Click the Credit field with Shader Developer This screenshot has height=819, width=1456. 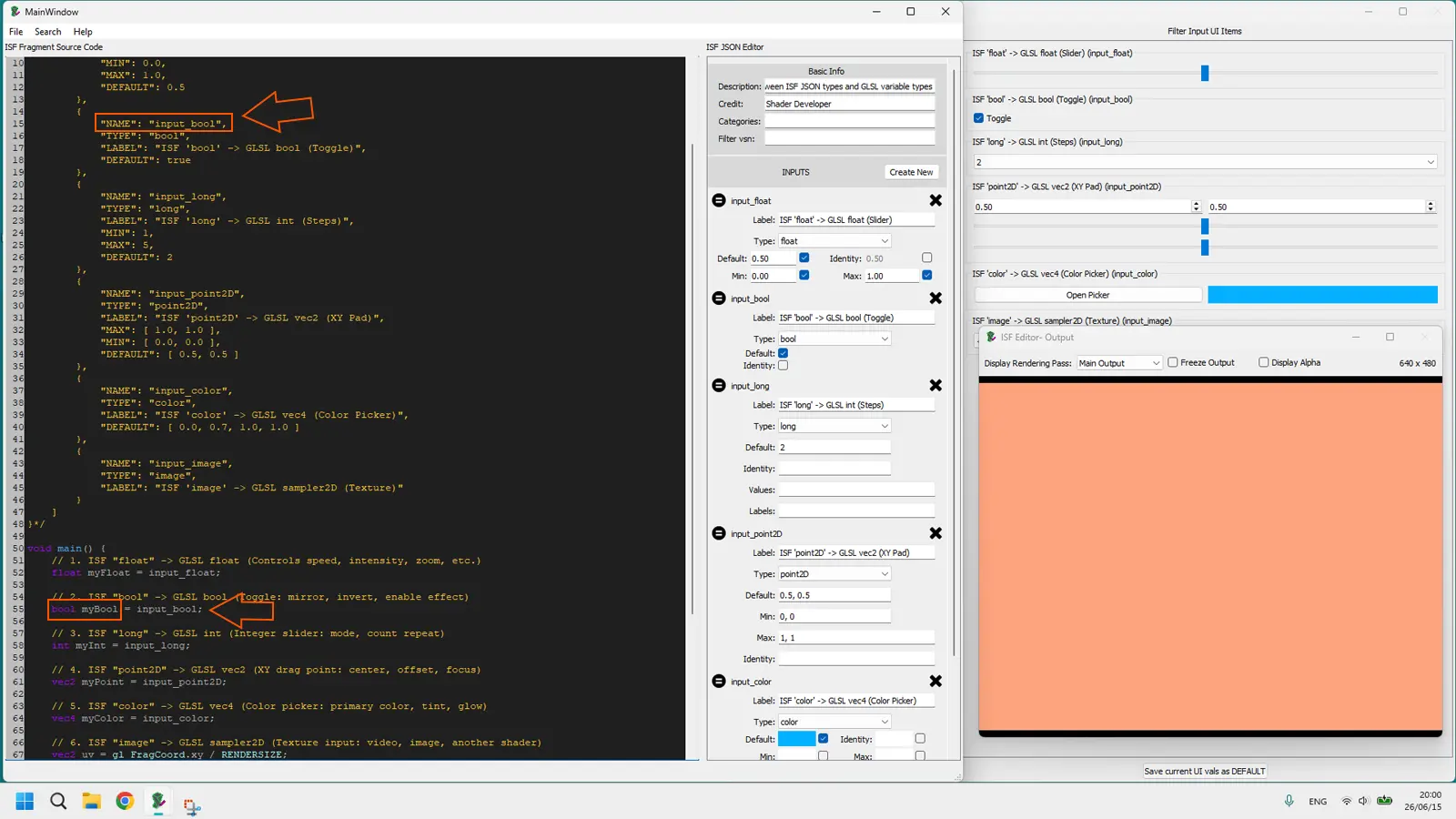(x=850, y=104)
